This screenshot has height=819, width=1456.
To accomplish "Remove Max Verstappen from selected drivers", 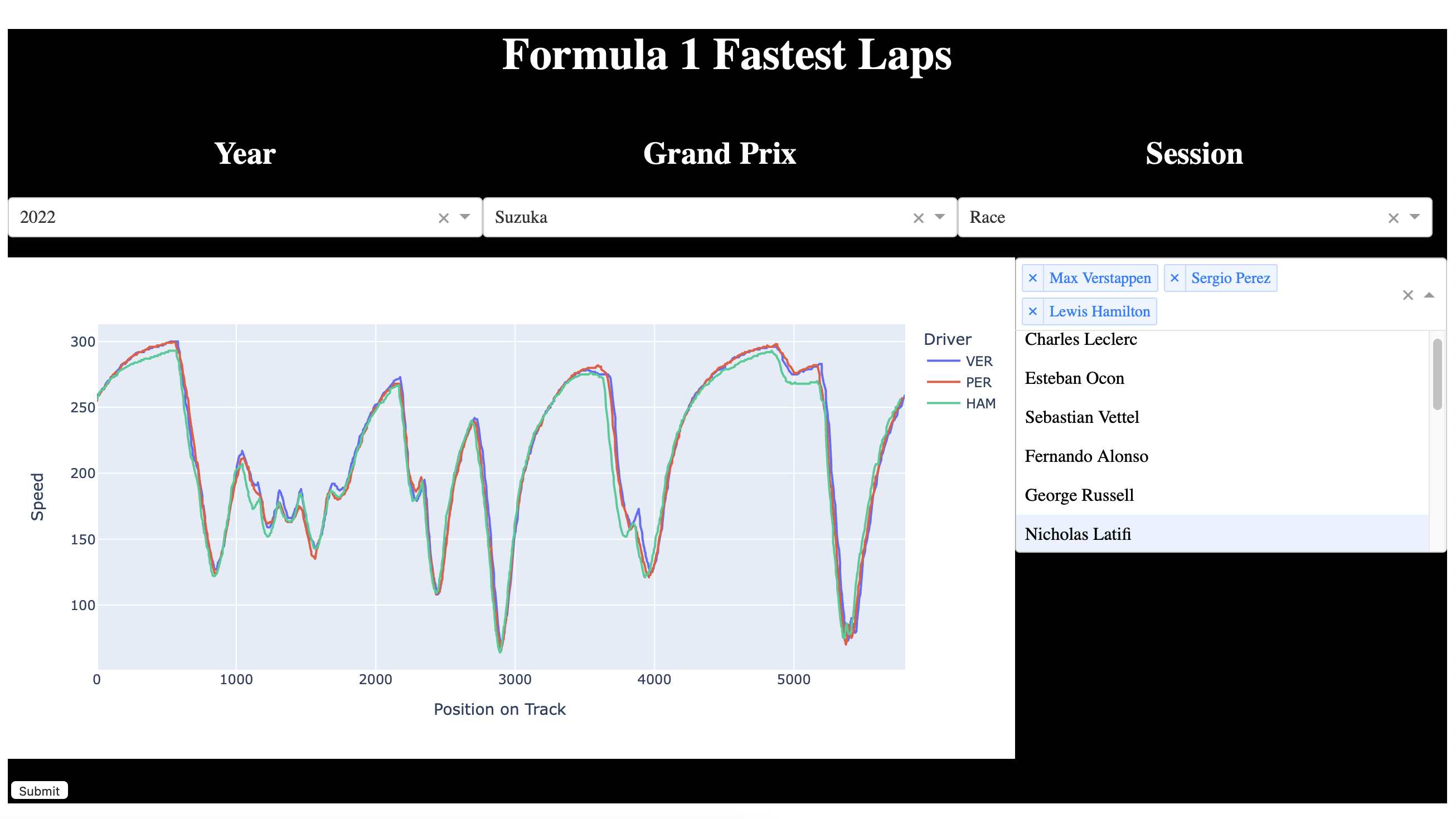I will (x=1034, y=278).
